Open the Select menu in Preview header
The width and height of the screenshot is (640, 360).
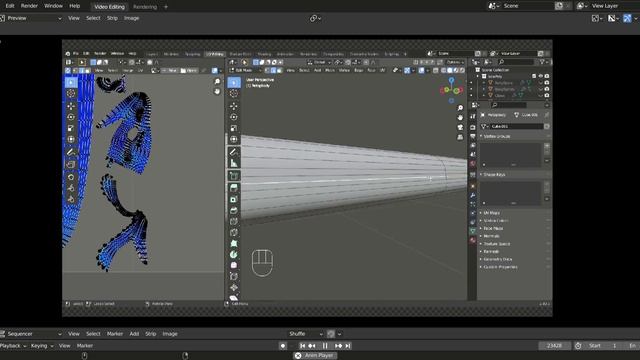(93, 18)
